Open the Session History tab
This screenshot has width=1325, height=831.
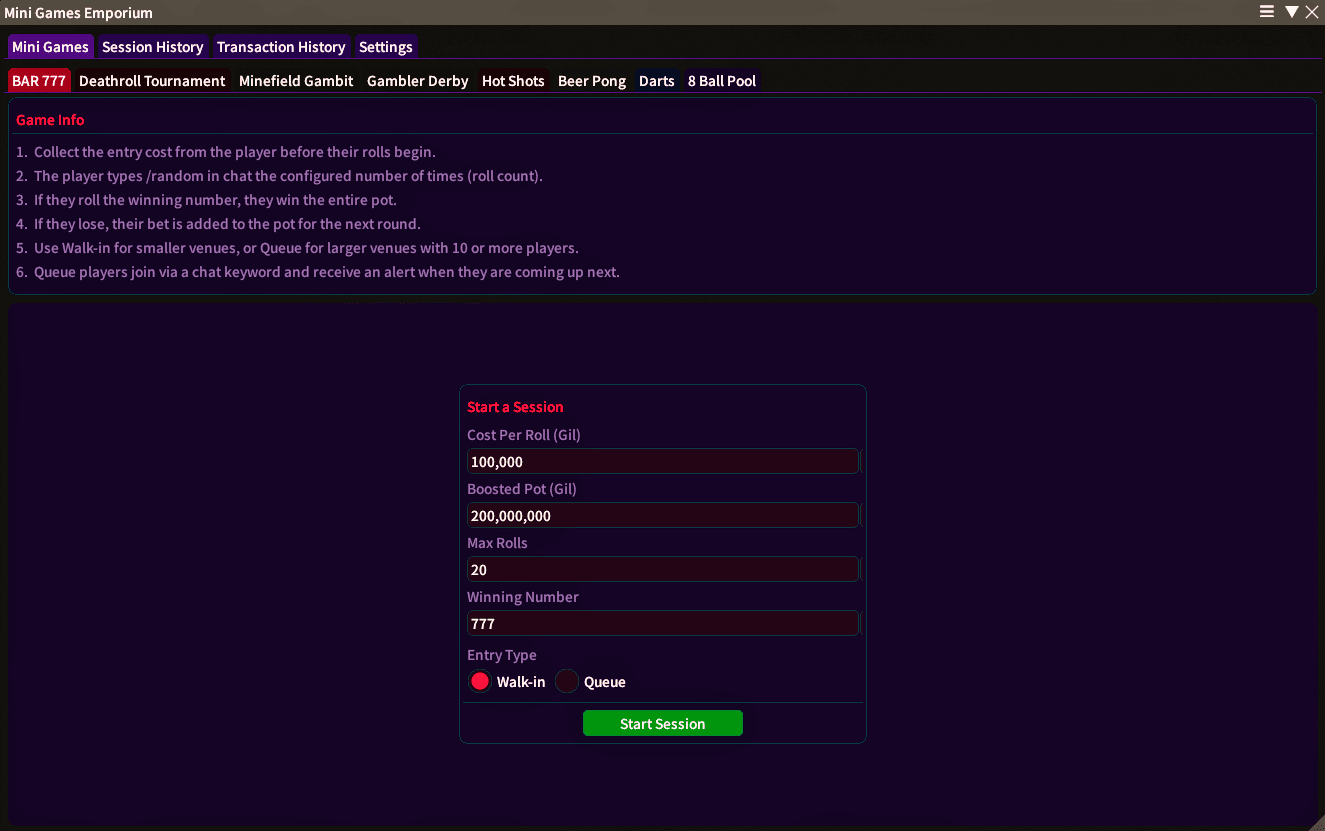(x=153, y=47)
